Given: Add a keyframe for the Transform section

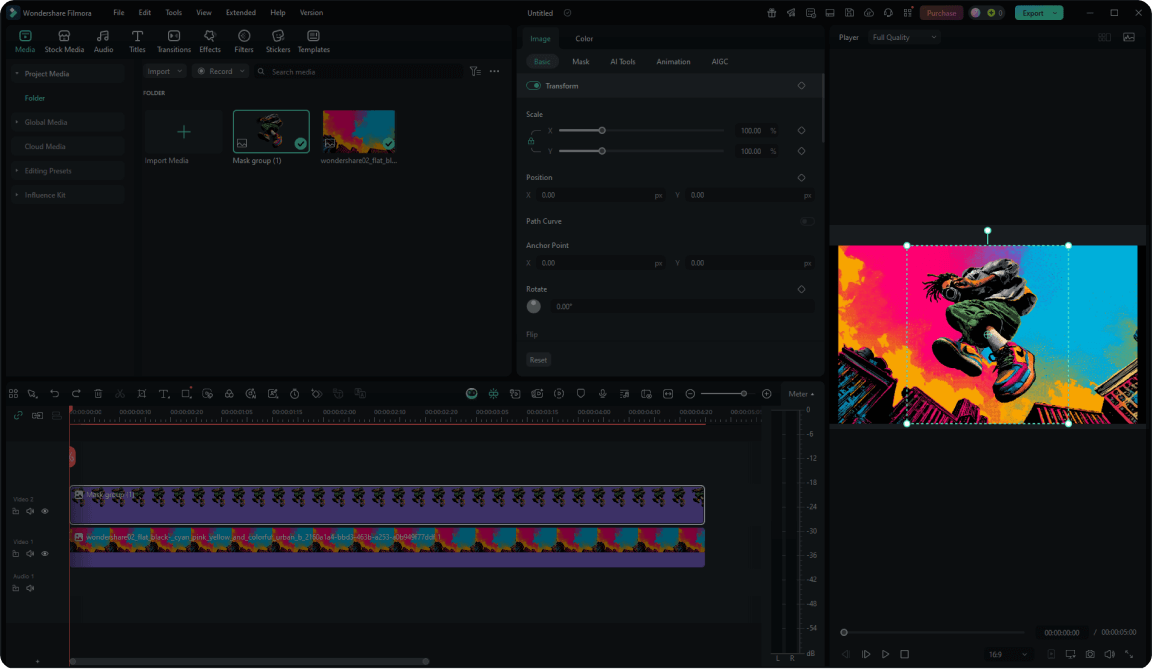Looking at the screenshot, I should tap(802, 86).
